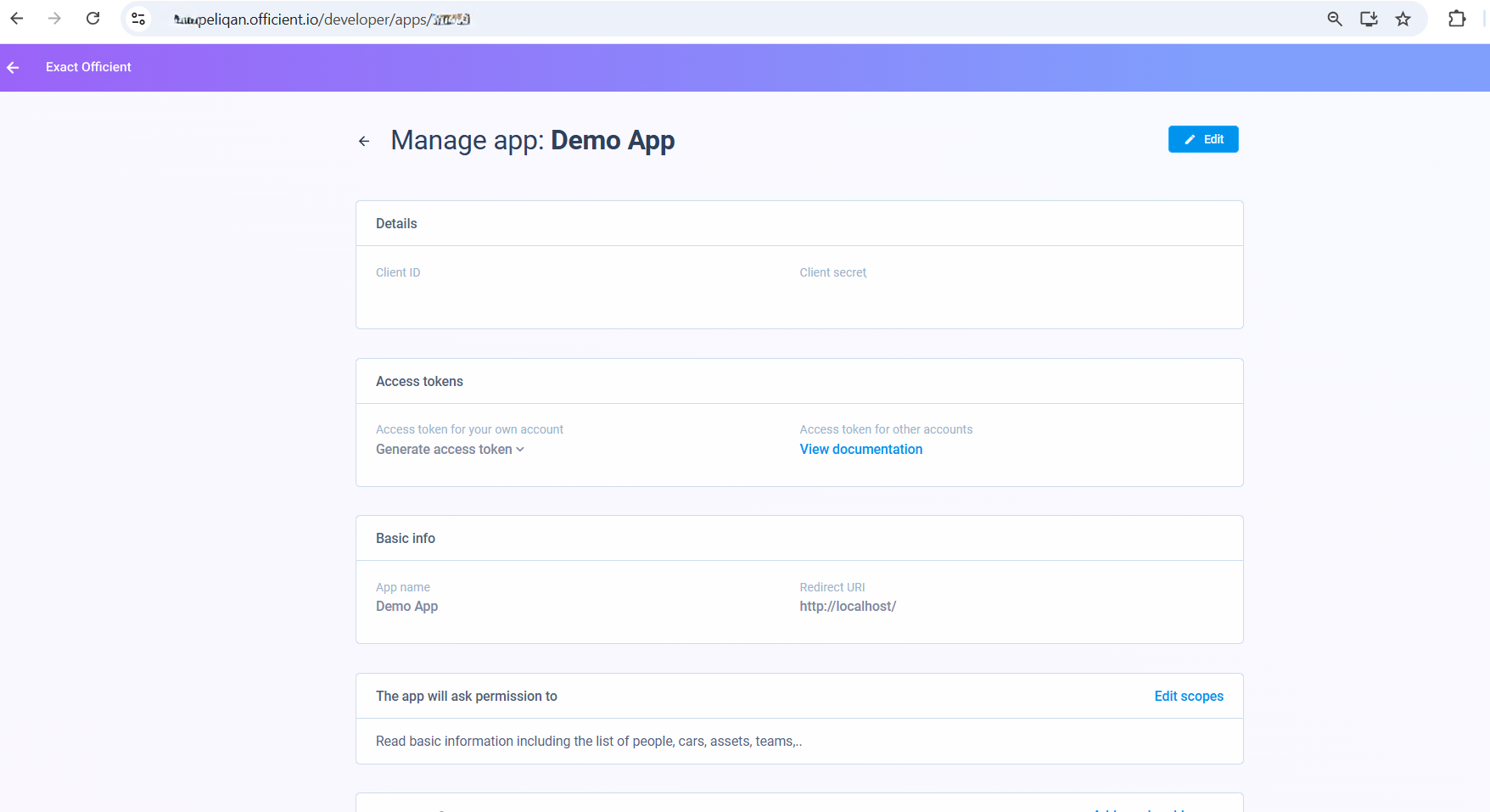Screen dimensions: 1490x812
Task: Click the white back arrow in purple header
Action: [13, 67]
